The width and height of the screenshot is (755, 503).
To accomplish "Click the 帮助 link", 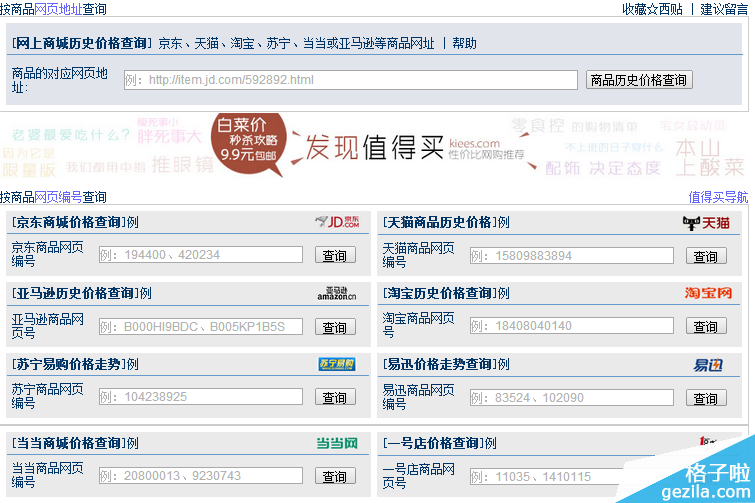I will (464, 43).
